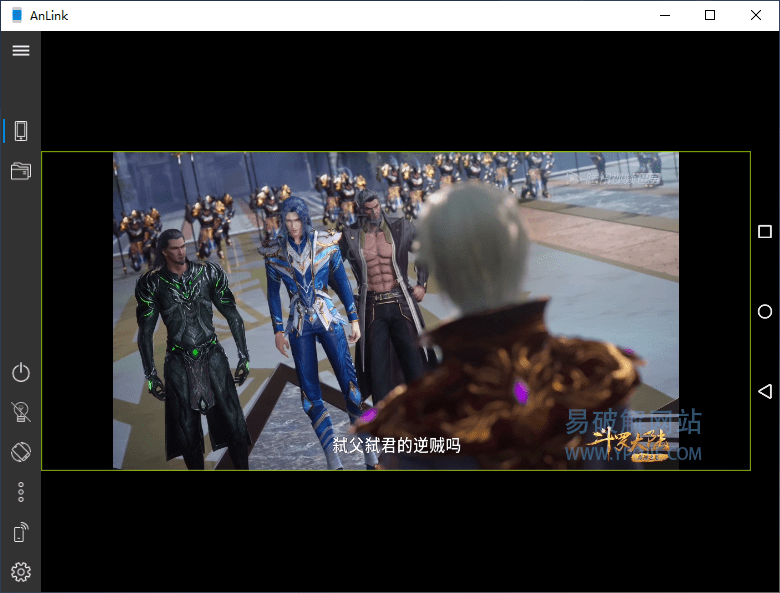780x593 pixels.
Task: Switch to the phone screen view tab
Action: coord(20,131)
